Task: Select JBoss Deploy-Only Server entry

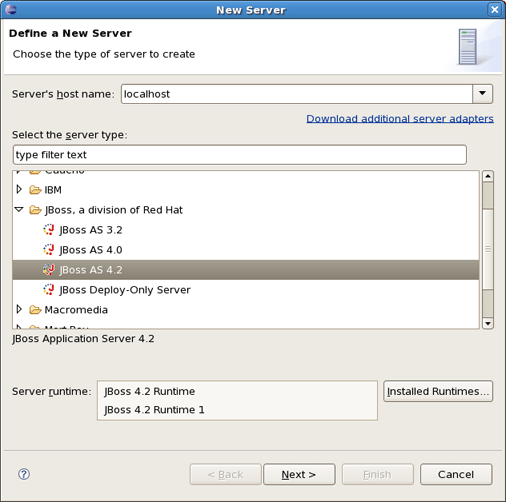Action: point(125,290)
